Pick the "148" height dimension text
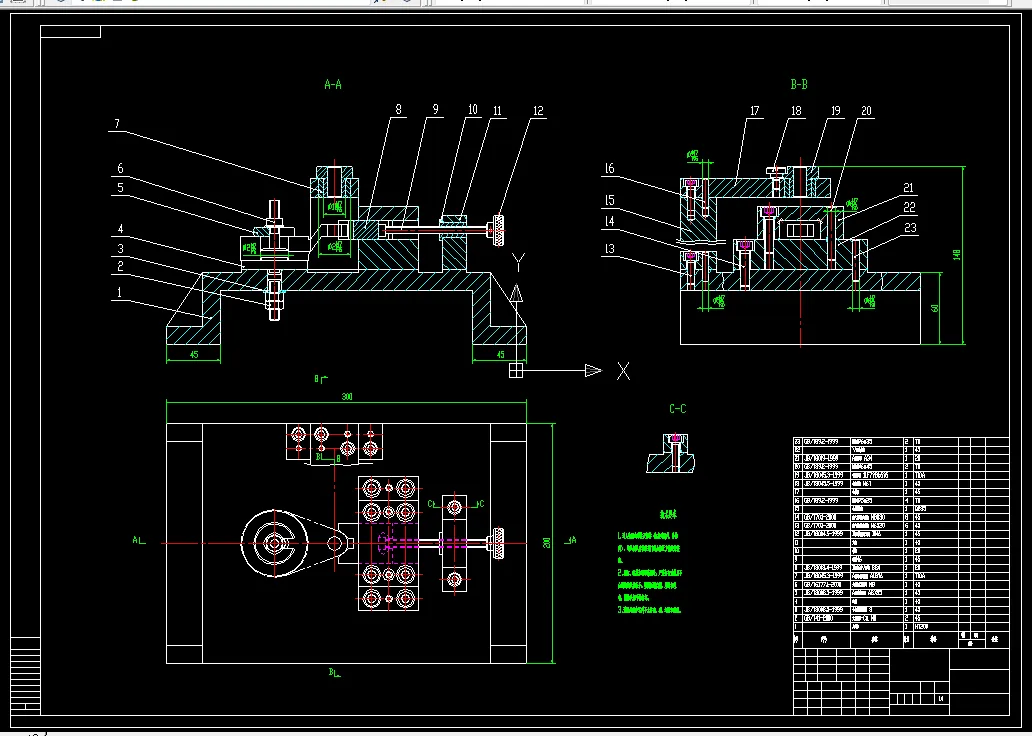Screen dimensions: 1032x736 (957, 254)
